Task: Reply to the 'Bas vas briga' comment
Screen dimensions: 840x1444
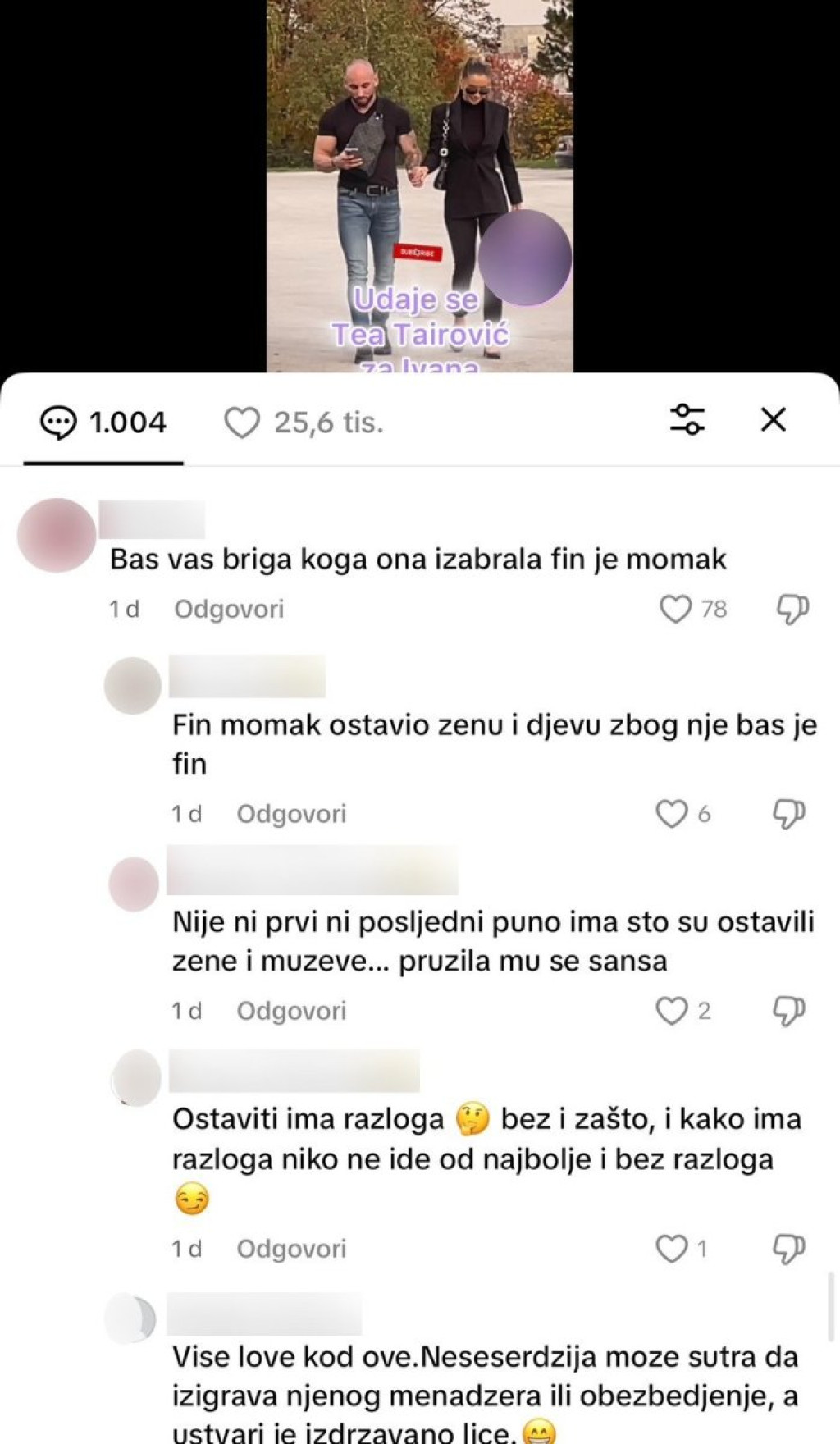Action: pyautogui.click(x=229, y=609)
